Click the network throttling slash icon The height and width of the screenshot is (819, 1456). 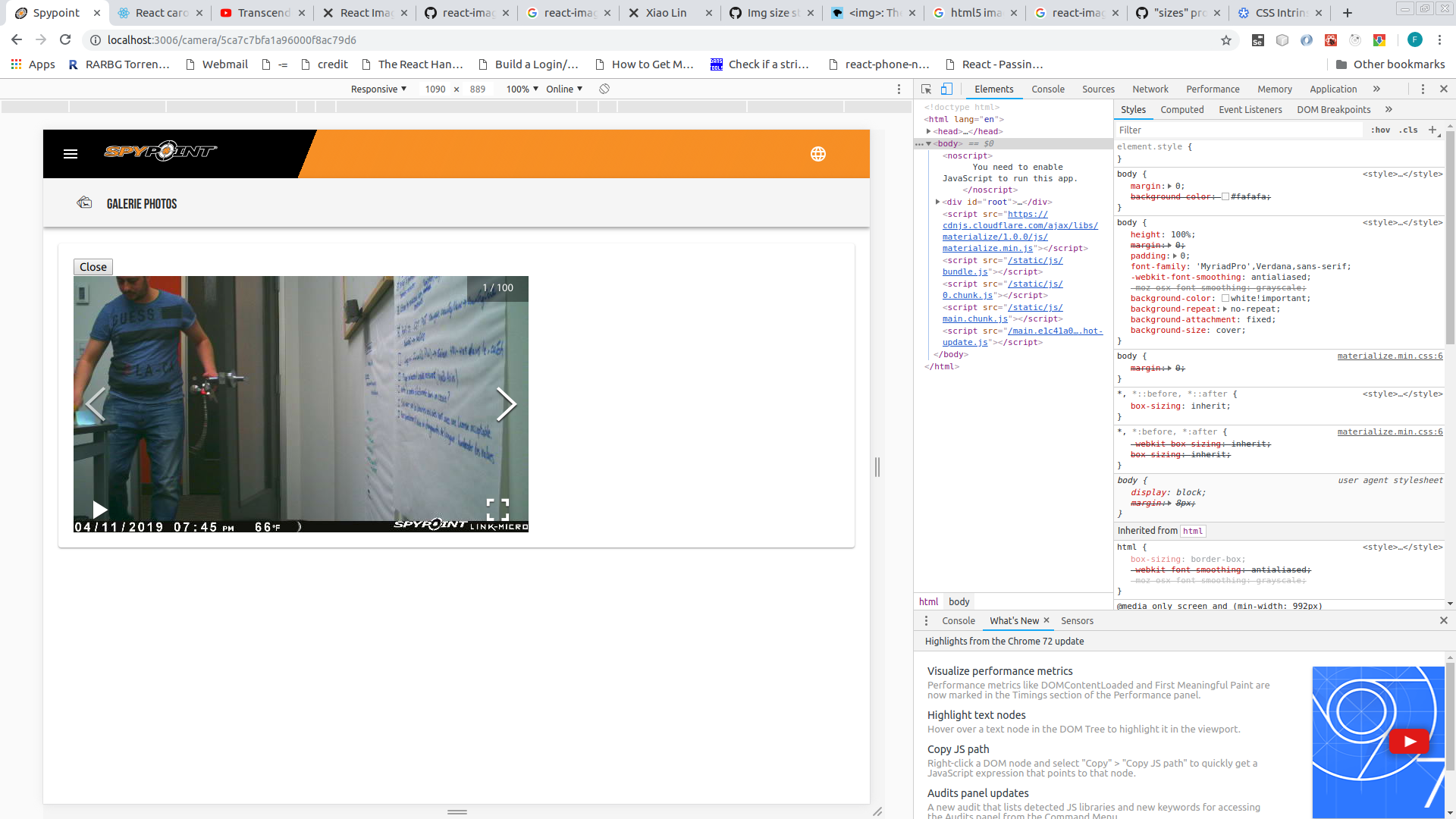coord(604,89)
